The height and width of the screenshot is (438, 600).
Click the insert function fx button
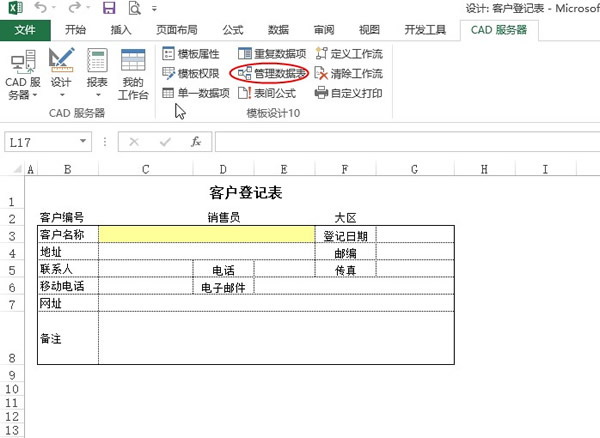coord(196,142)
